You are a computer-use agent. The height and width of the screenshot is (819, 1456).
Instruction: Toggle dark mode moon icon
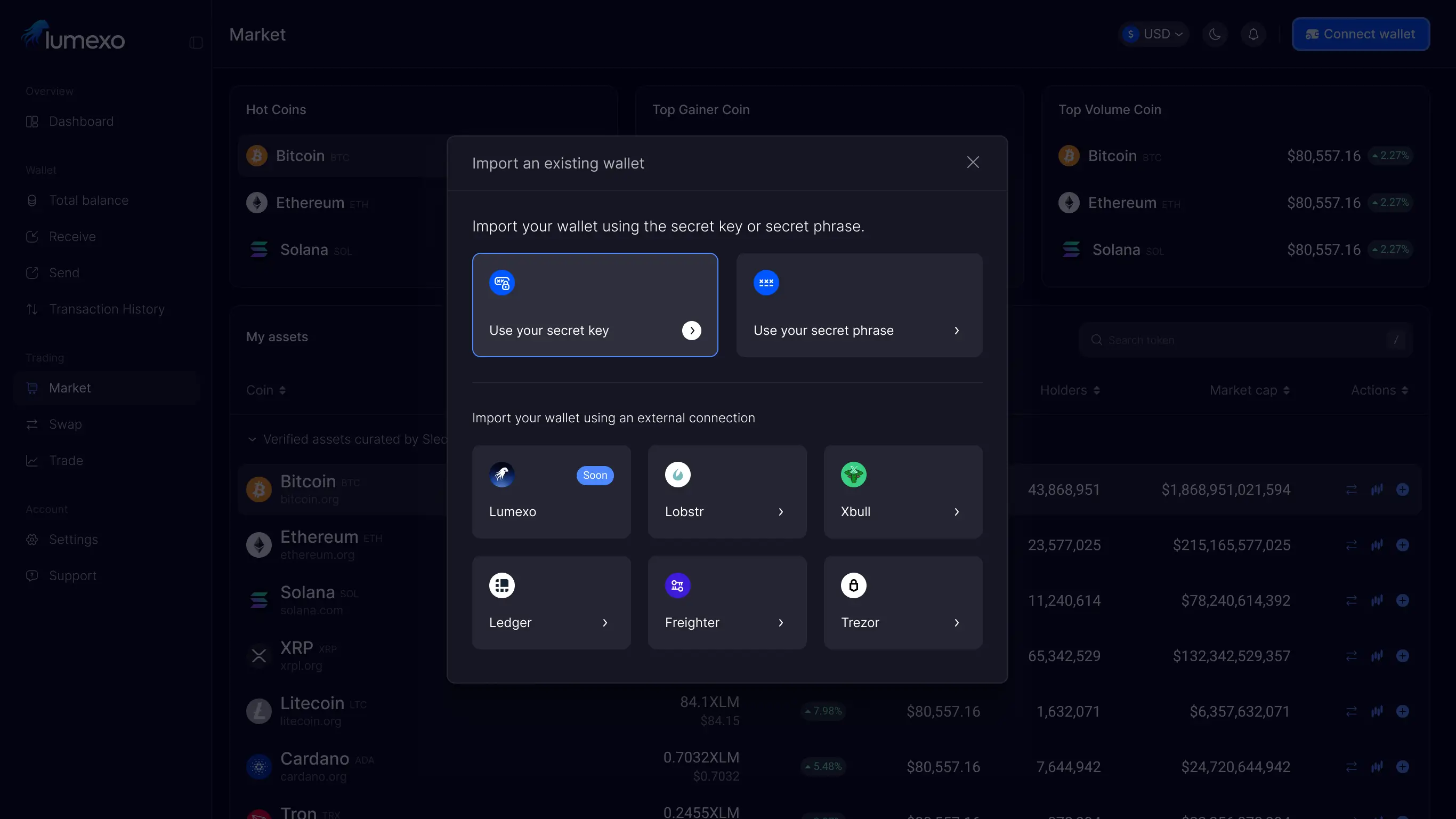(1215, 34)
